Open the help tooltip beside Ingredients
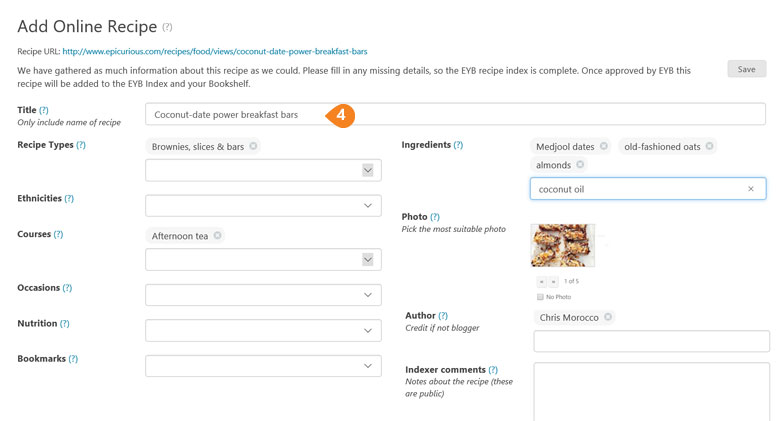This screenshot has width=780, height=421. pyautogui.click(x=458, y=145)
